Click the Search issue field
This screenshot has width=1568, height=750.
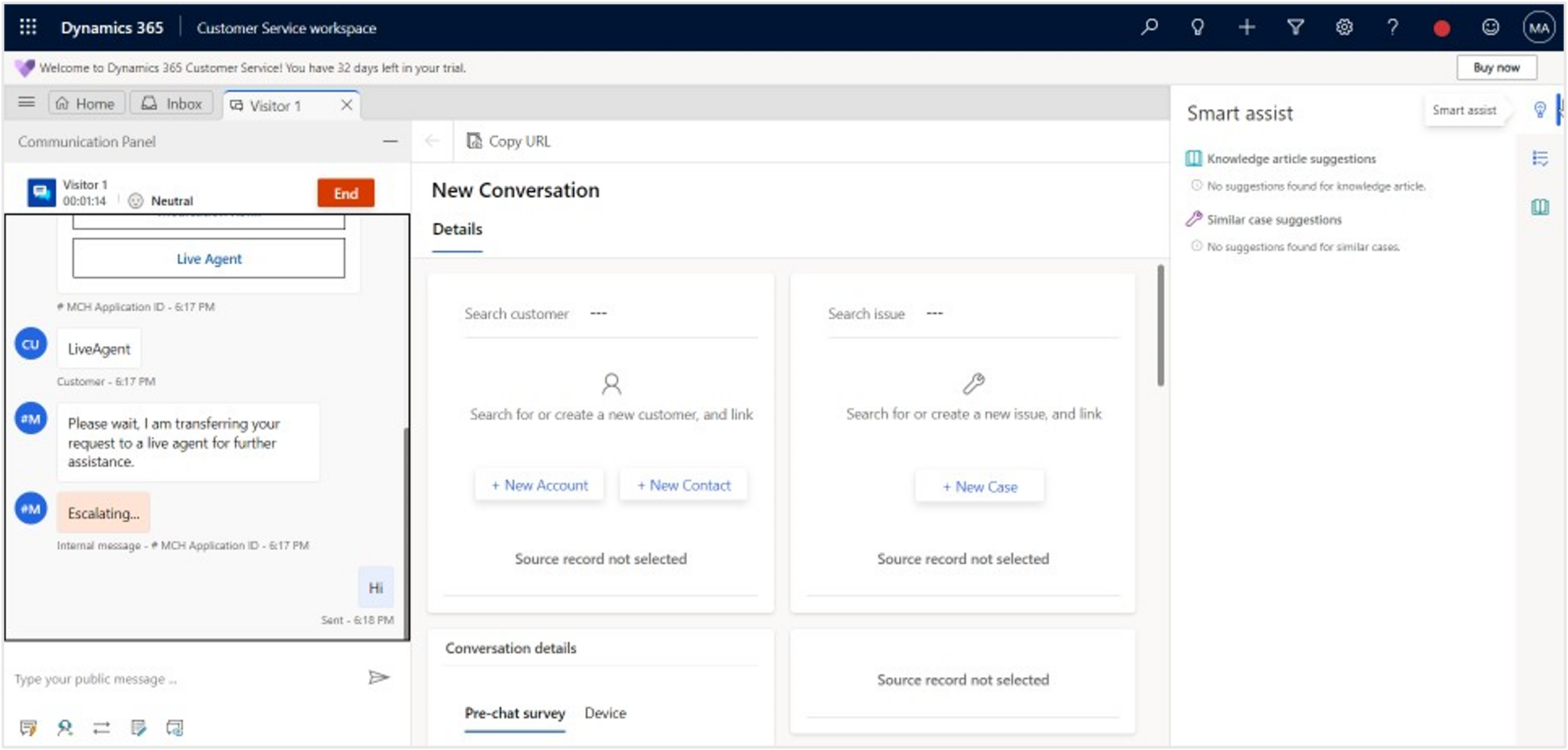(973, 314)
